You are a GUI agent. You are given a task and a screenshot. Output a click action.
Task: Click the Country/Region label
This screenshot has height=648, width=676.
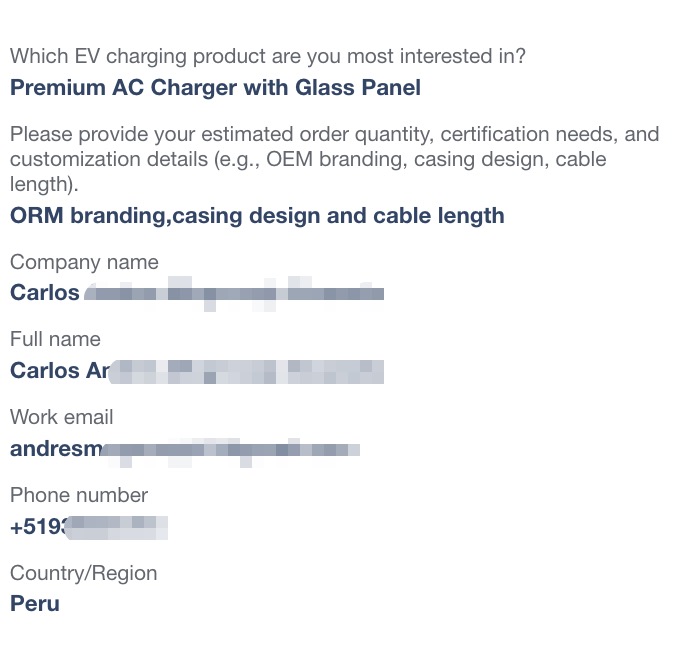[84, 573]
